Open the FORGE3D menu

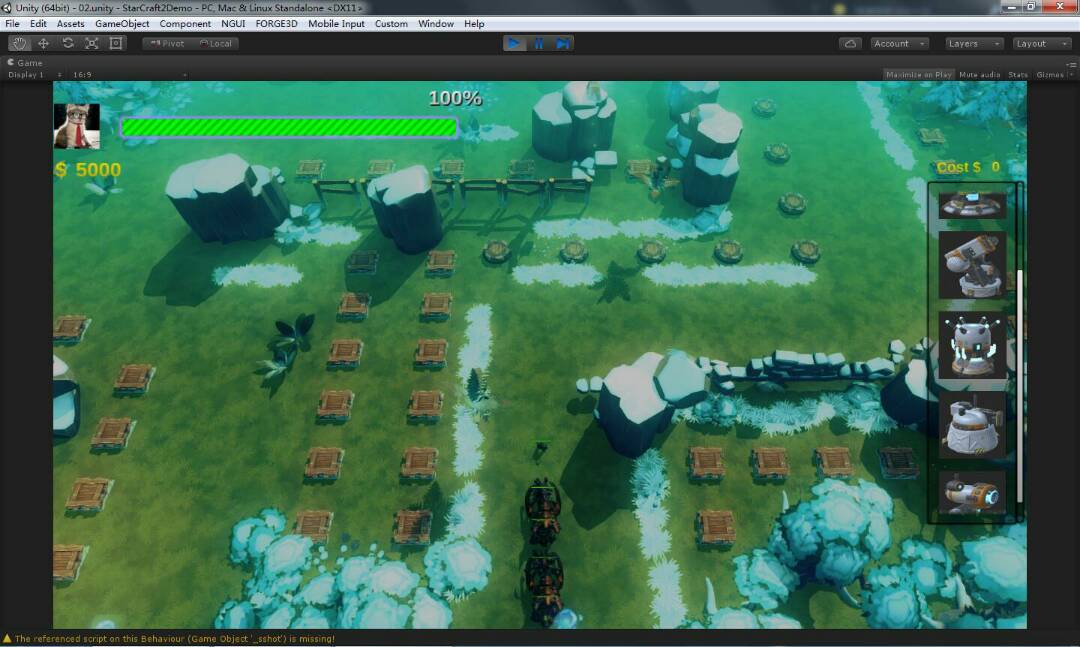click(276, 23)
